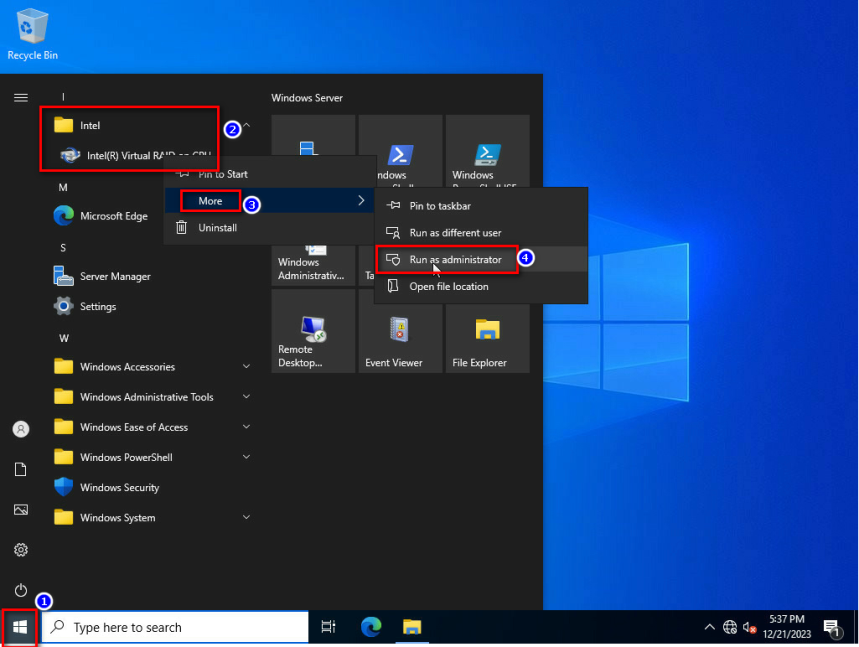Click the letter I header
Screen dimensions: 859x647
[63, 97]
